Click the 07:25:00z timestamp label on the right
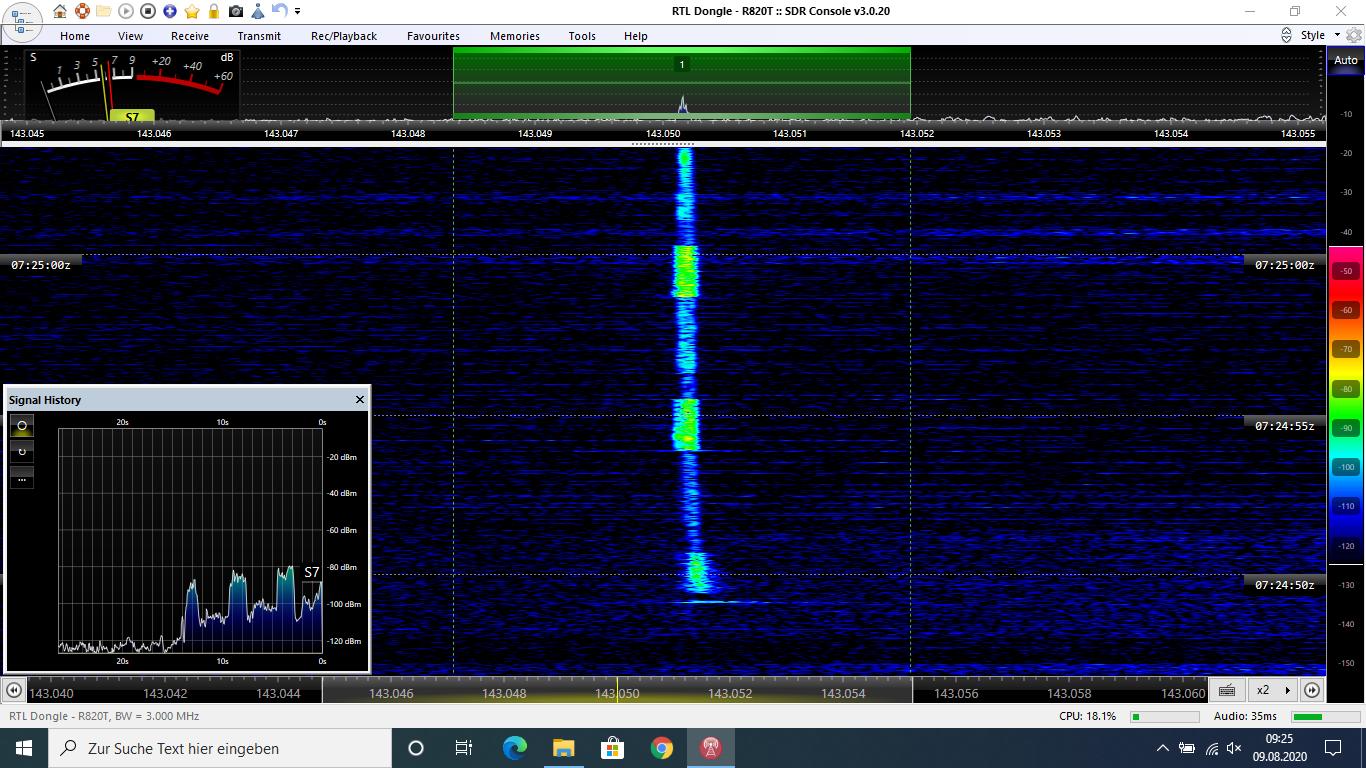This screenshot has width=1366, height=768. click(1284, 265)
